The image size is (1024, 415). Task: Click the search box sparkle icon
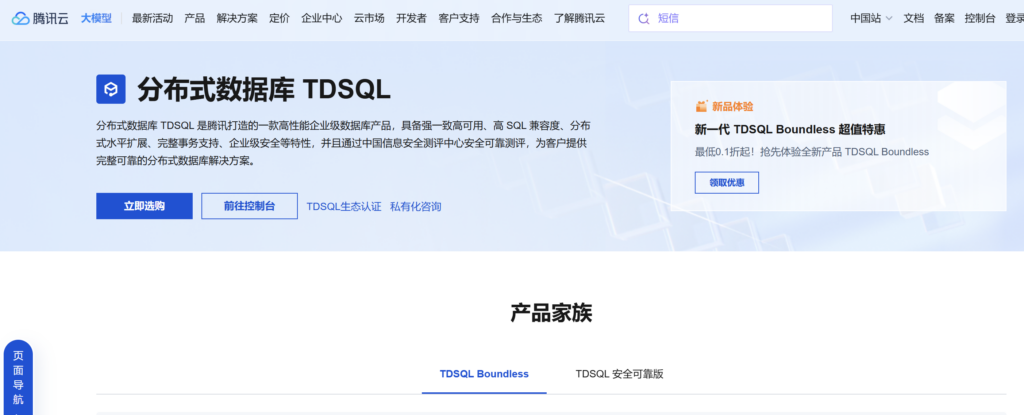pyautogui.click(x=644, y=18)
